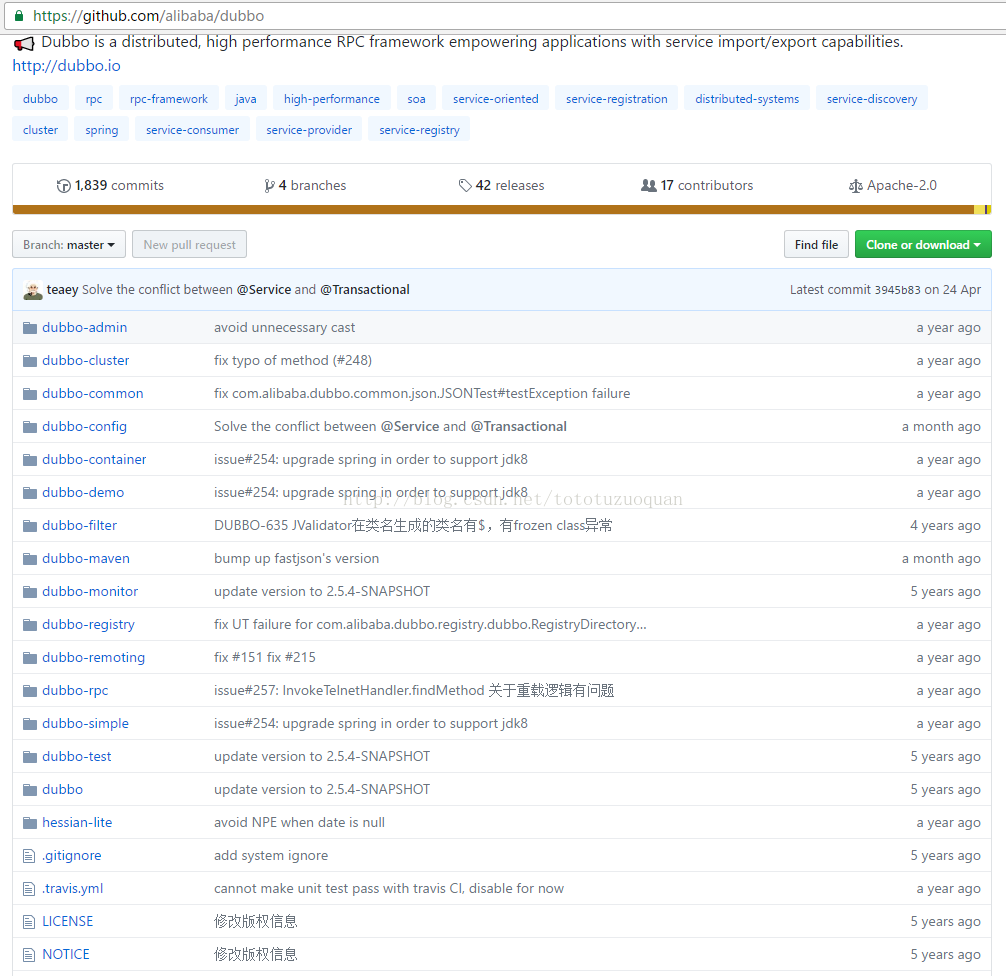Viewport: 1006px width, 976px height.
Task: Open commit 'bump up fastjson's version'
Action: point(296,558)
